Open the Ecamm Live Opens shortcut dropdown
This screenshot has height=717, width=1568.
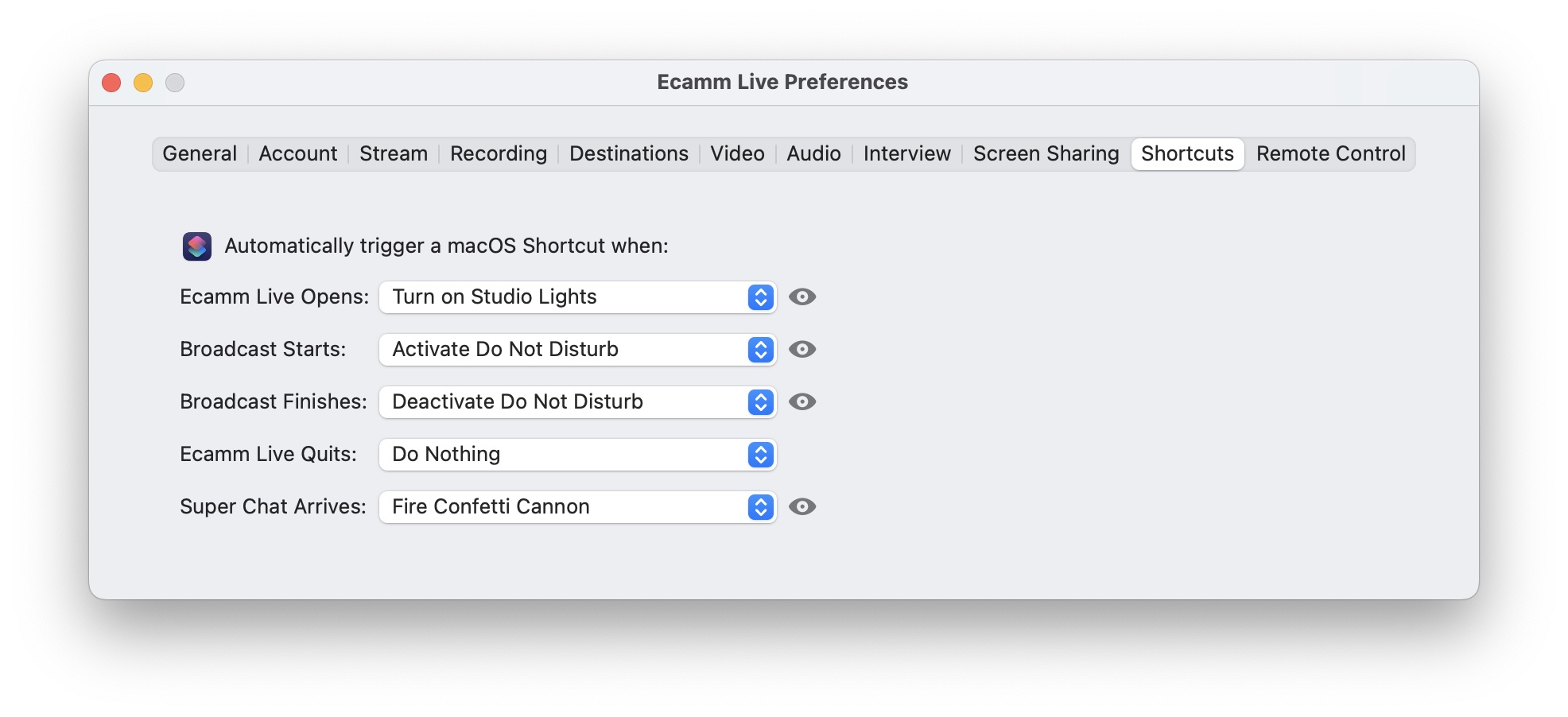[577, 296]
